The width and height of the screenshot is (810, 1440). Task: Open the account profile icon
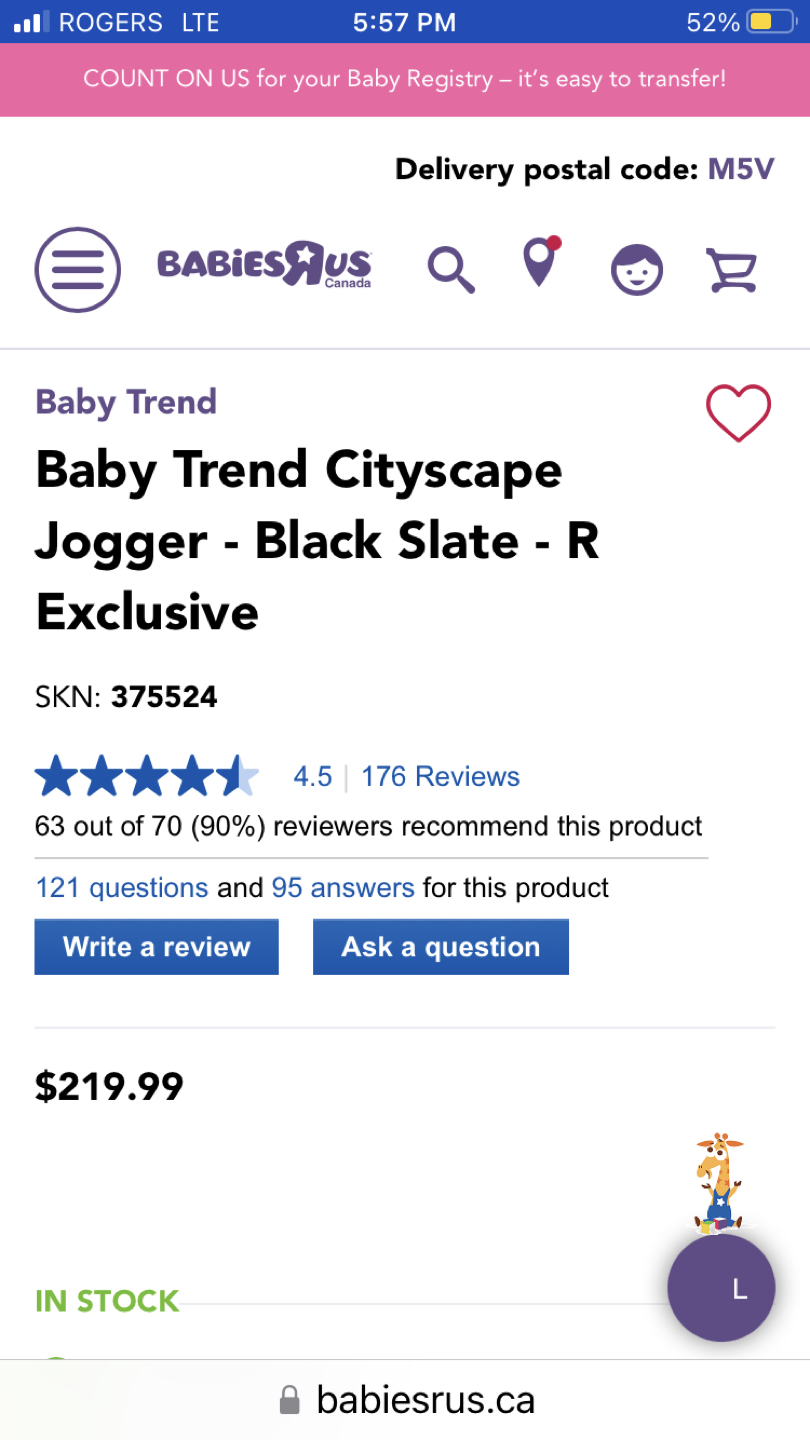pos(637,269)
